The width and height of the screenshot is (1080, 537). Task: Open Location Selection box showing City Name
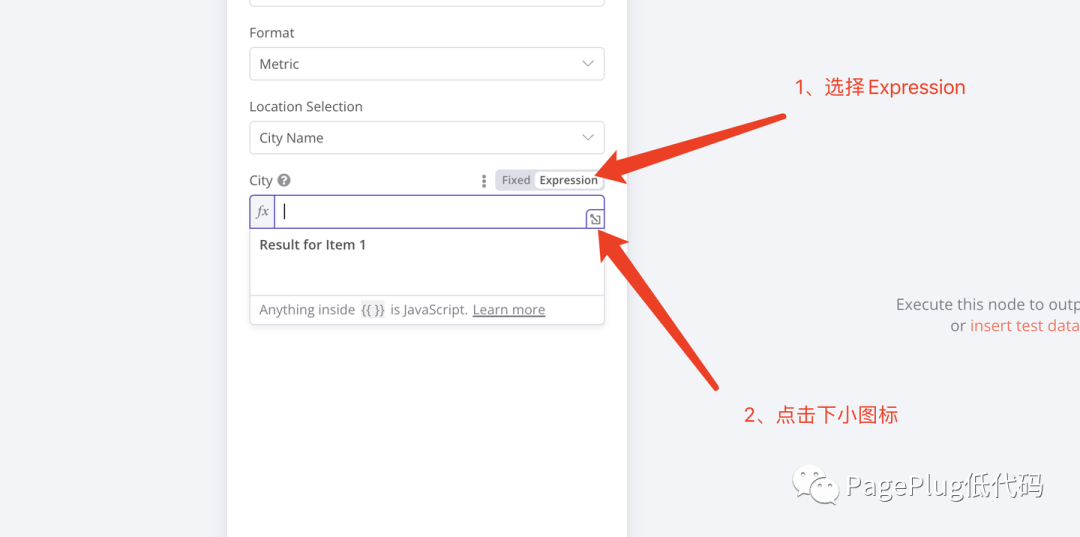click(x=426, y=138)
